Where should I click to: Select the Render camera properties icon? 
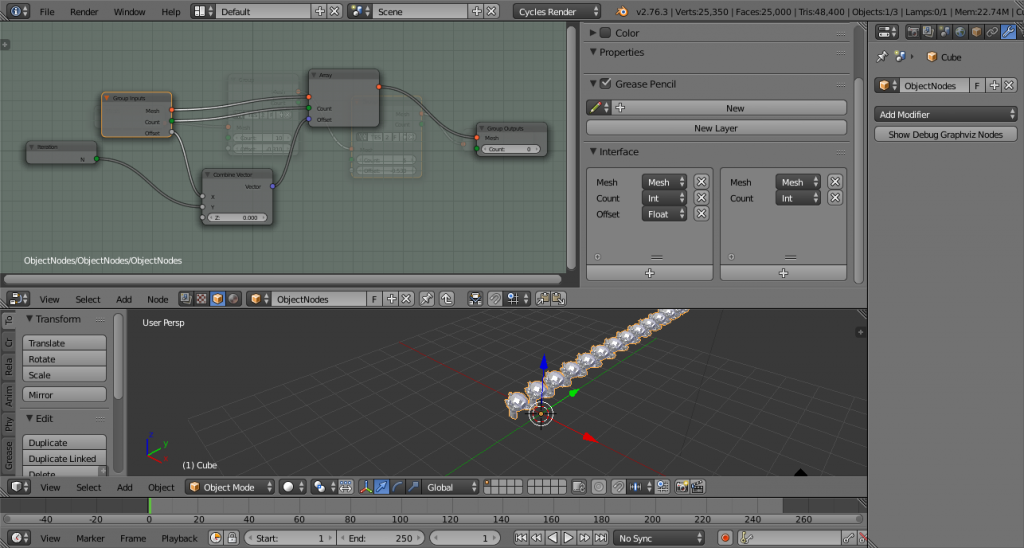[x=913, y=32]
